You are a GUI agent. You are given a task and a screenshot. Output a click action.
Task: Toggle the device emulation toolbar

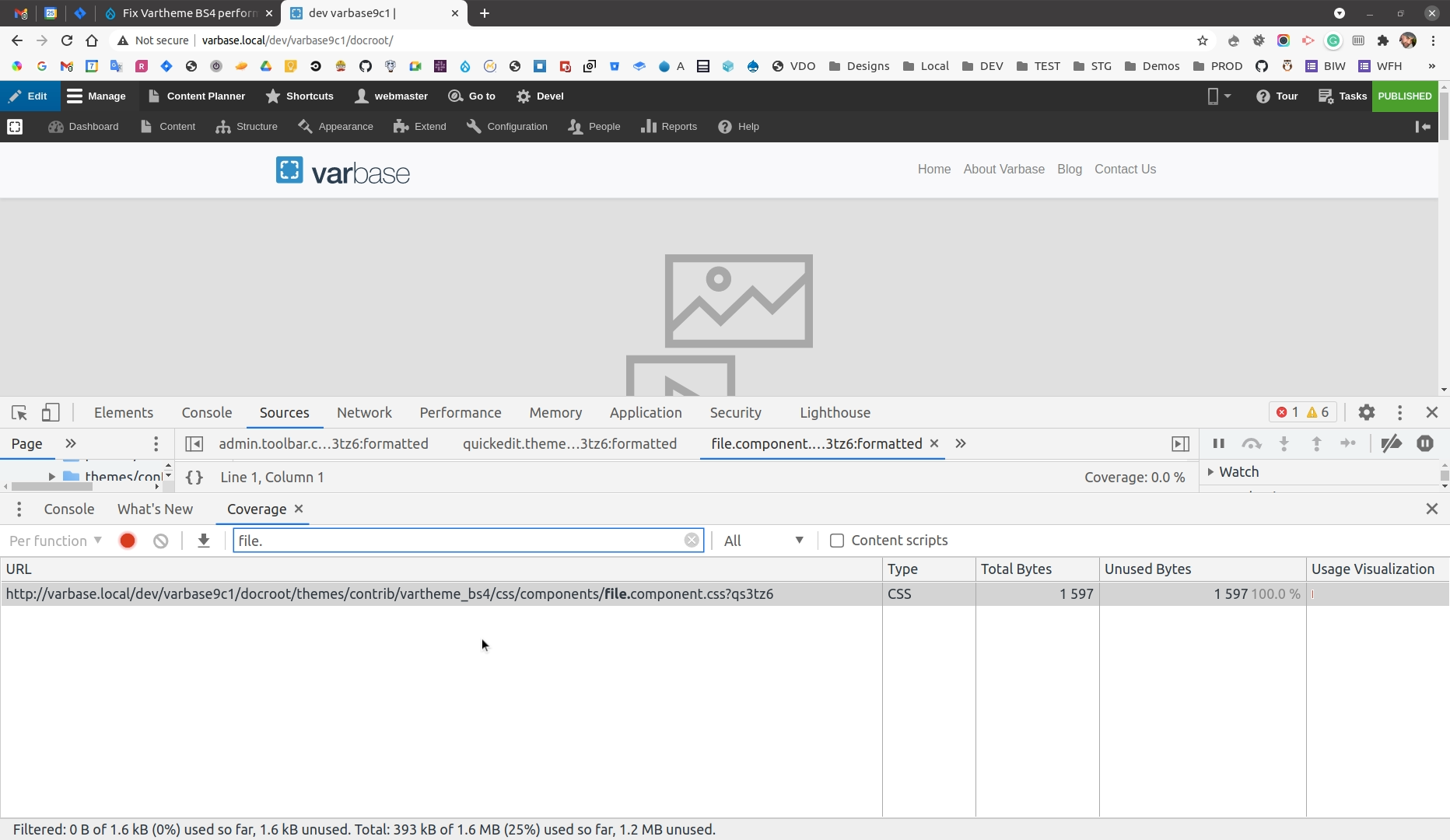tap(50, 412)
